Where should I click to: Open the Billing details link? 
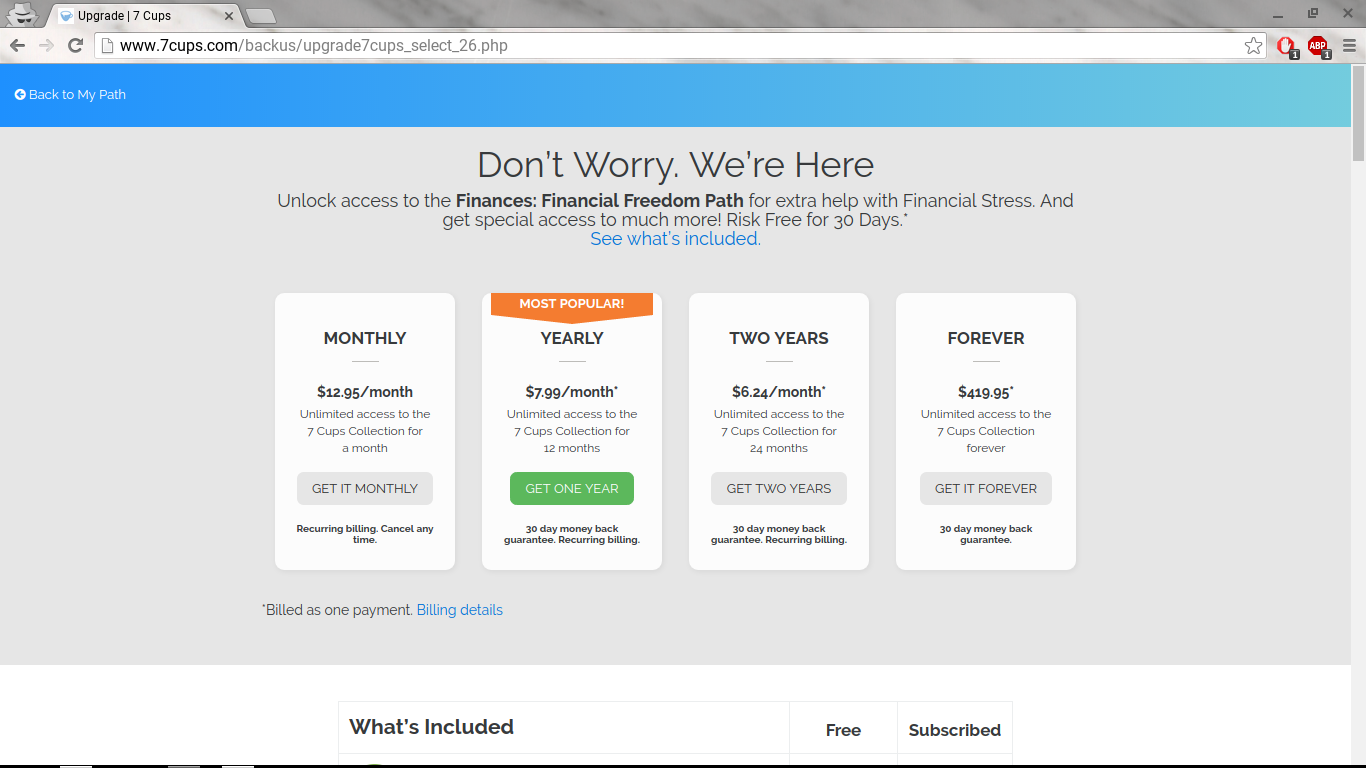click(x=460, y=610)
